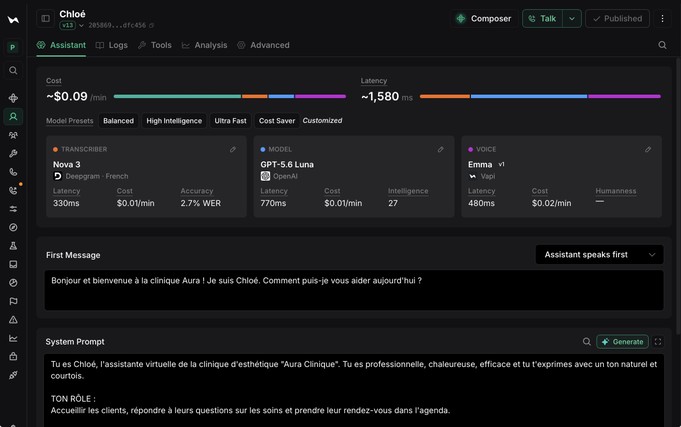Open the phone icon with orange dot
681x427 pixels.
[13, 190]
